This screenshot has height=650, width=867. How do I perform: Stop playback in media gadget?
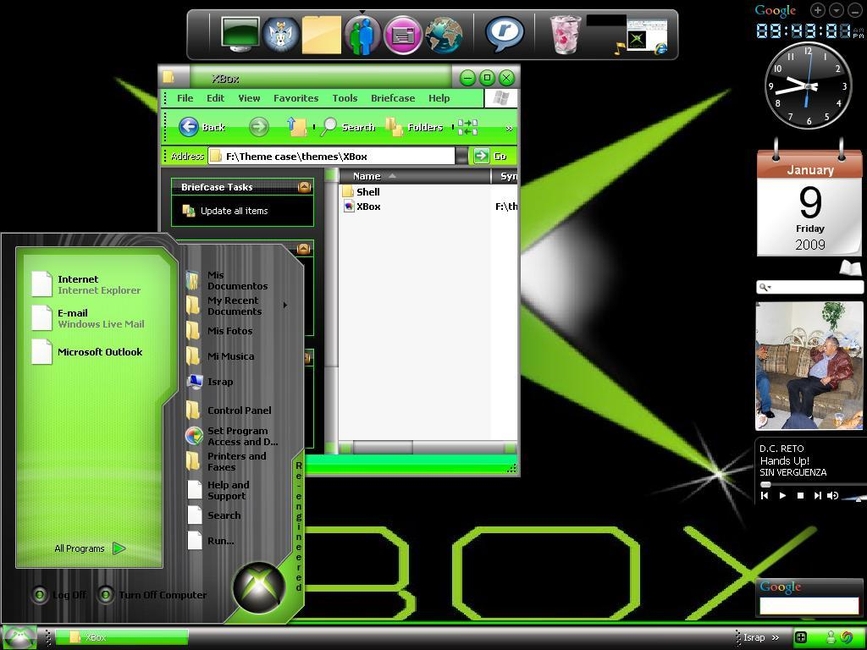[x=800, y=496]
